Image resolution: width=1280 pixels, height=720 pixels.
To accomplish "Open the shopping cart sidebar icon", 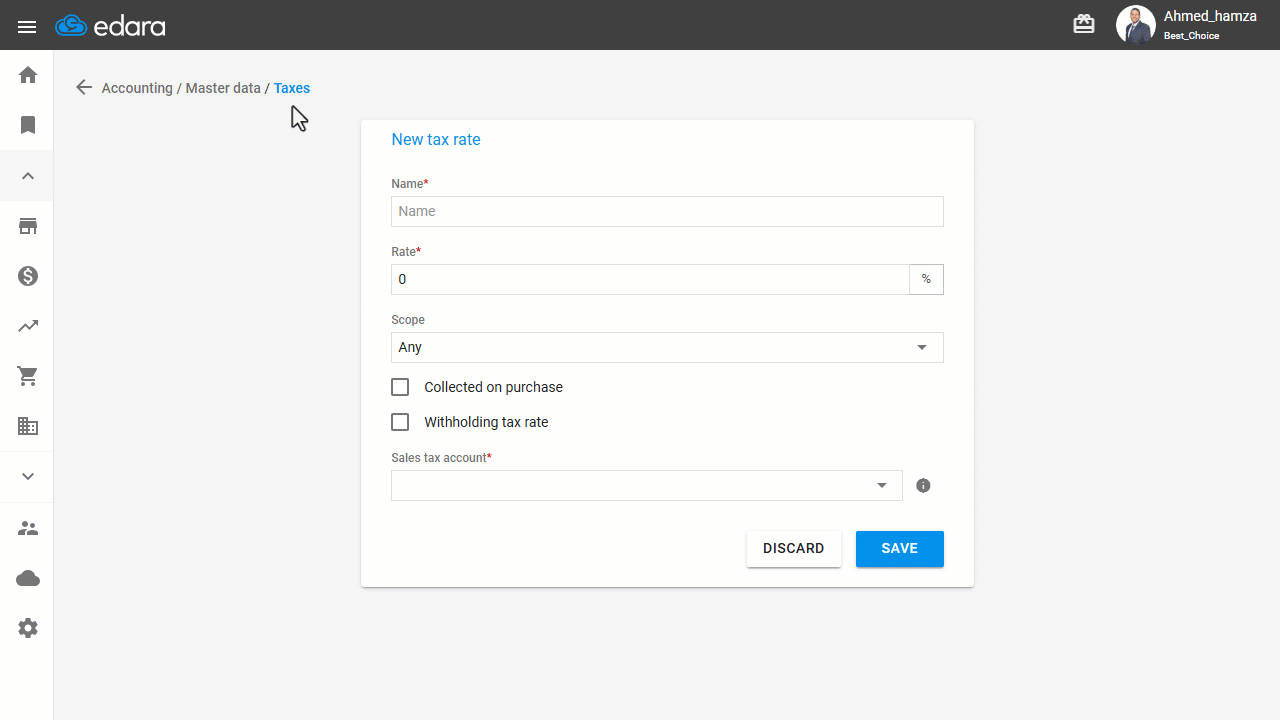I will [x=28, y=376].
